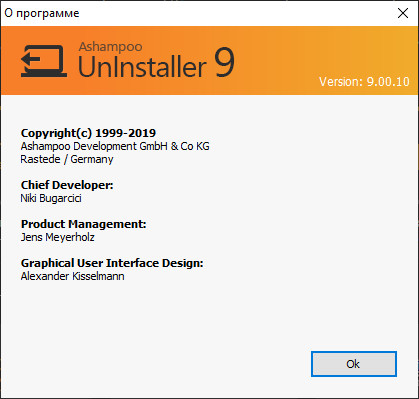This screenshot has width=419, height=399.
Task: Click the Chief Developer: heading
Action: tap(67, 185)
